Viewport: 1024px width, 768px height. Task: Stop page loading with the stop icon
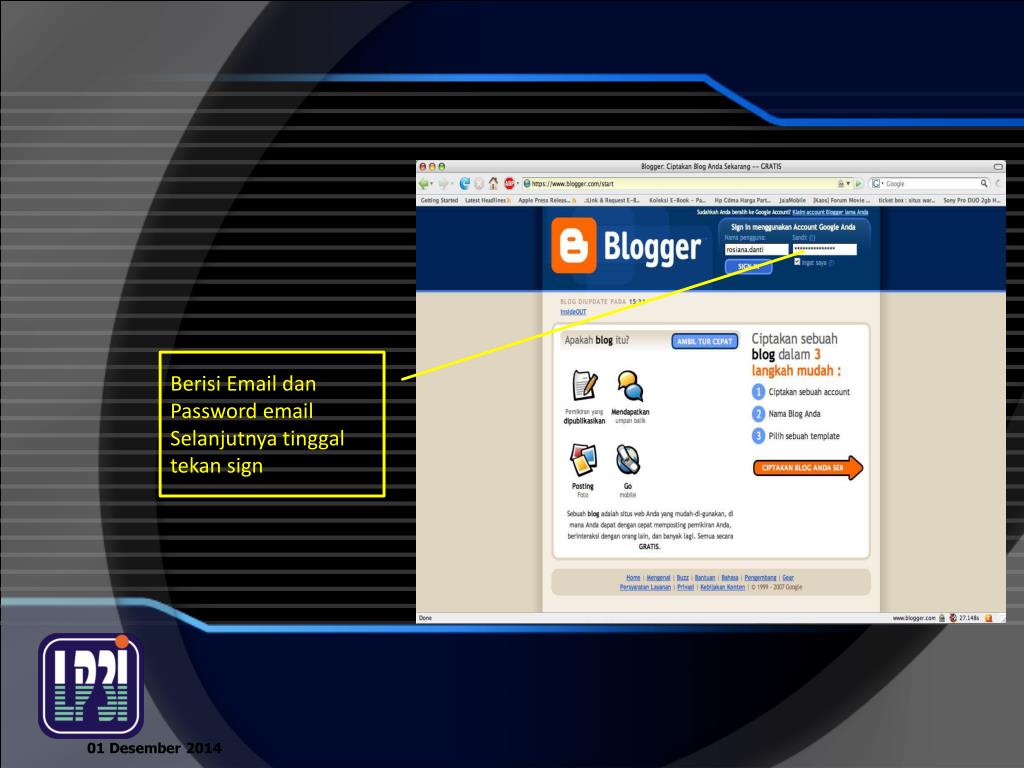479,184
